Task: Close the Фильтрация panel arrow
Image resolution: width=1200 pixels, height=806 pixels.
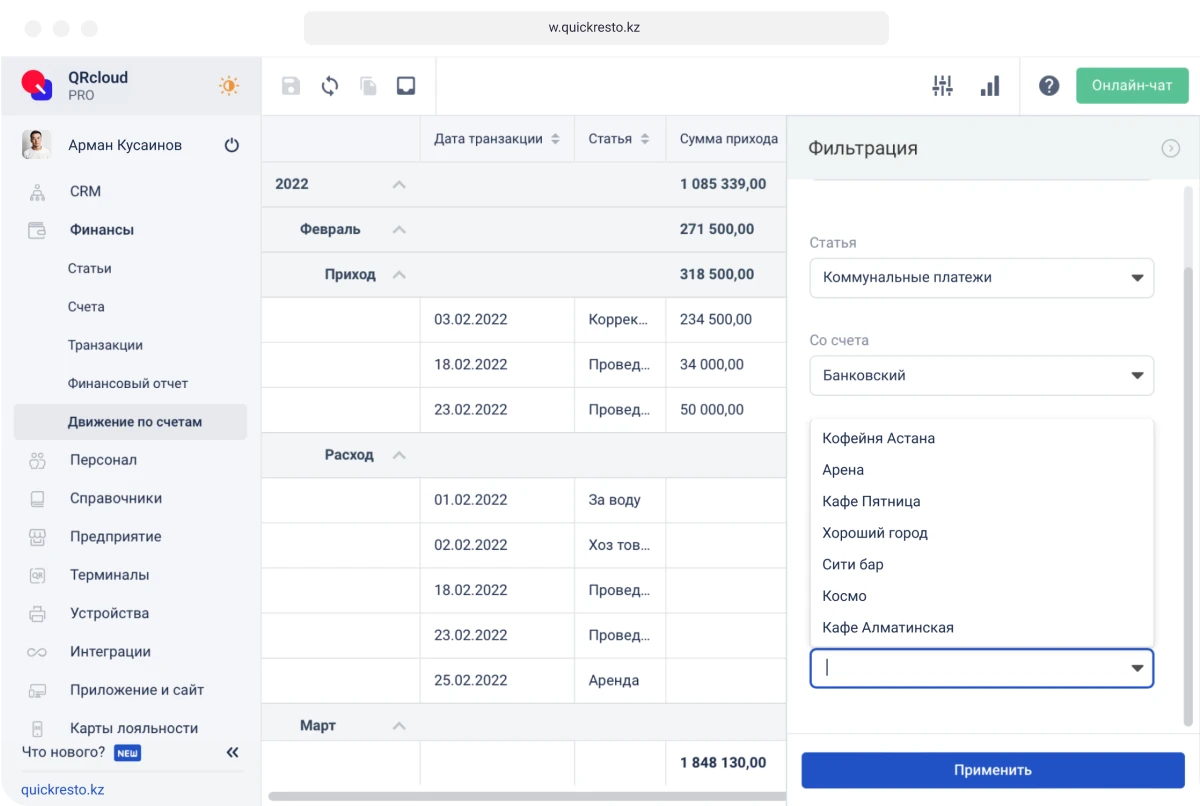Action: (x=1170, y=148)
